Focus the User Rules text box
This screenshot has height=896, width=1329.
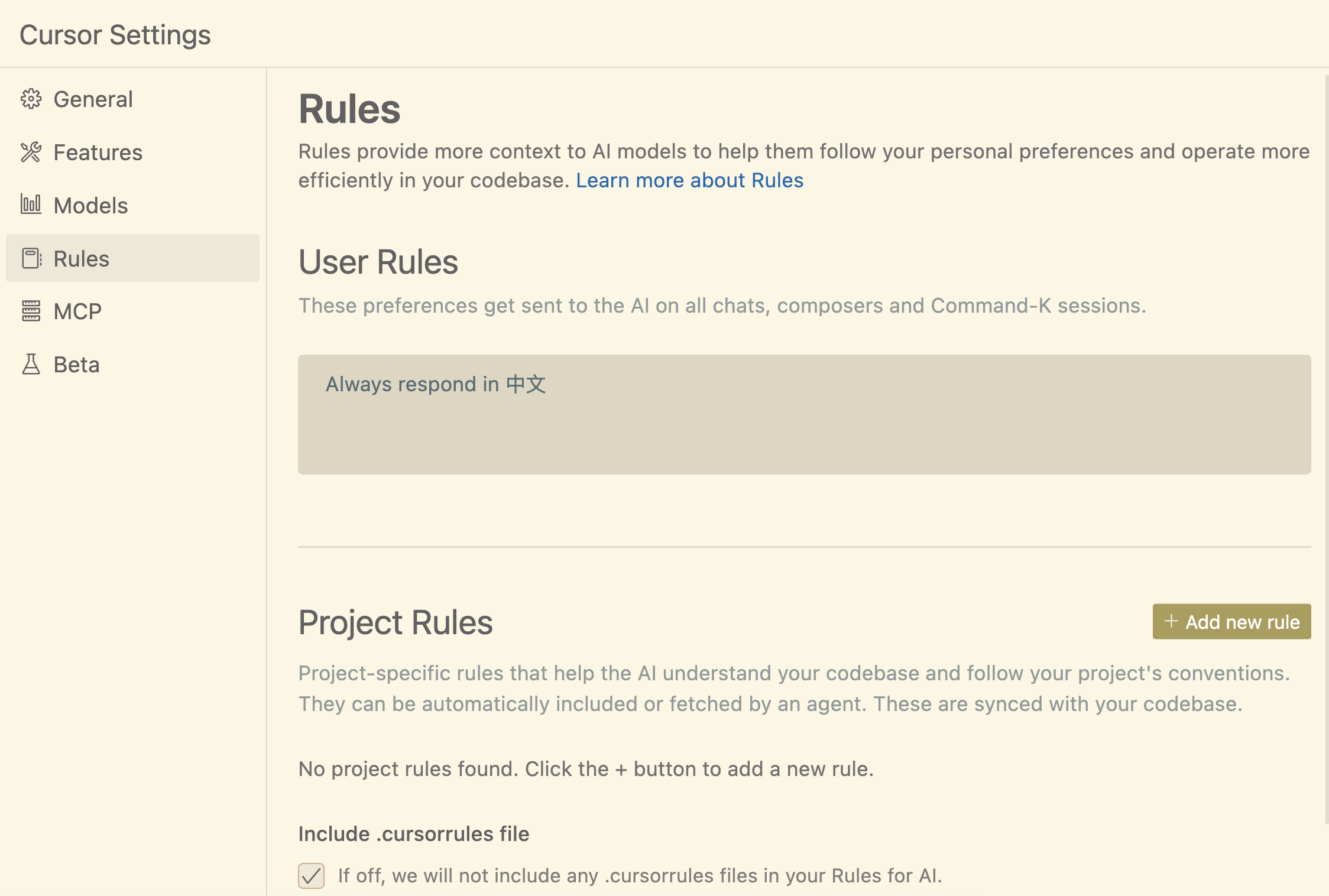(x=804, y=414)
